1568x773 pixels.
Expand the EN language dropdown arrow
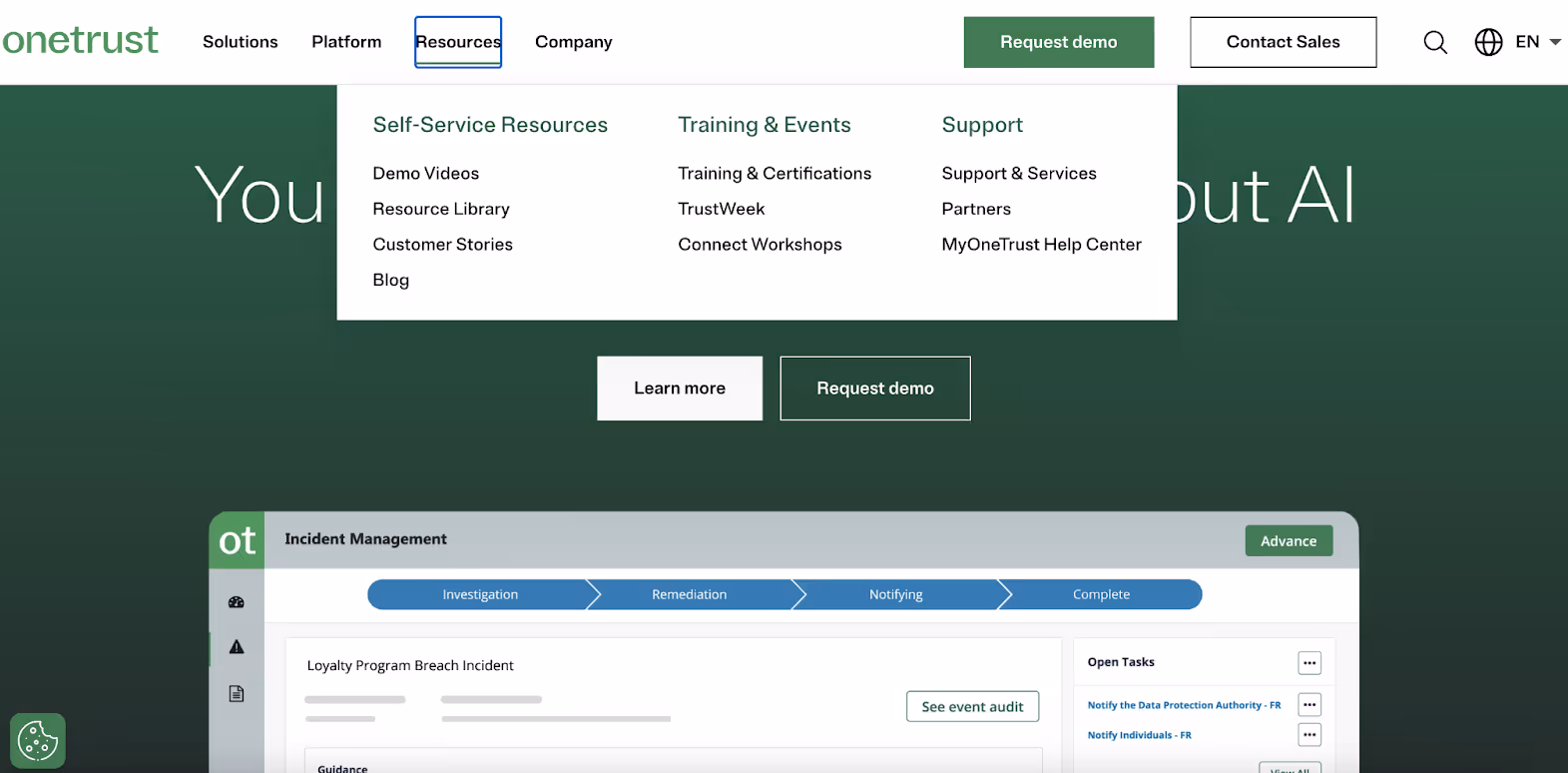pos(1555,42)
